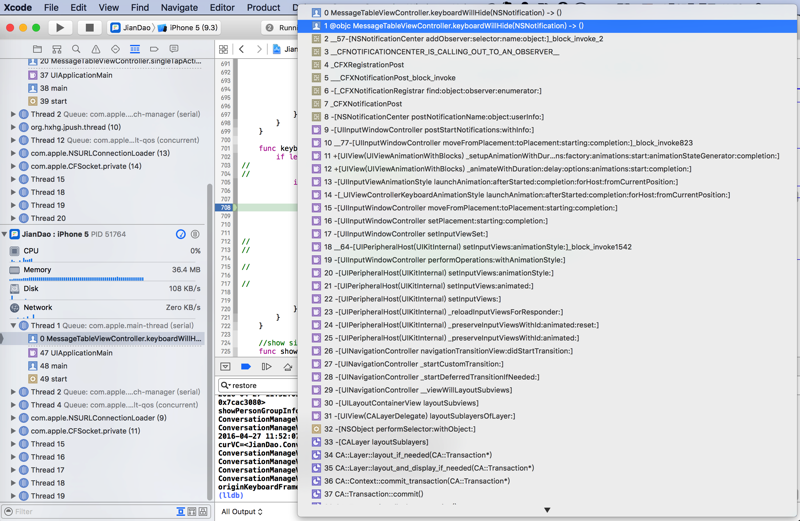The height and width of the screenshot is (521, 800).
Task: Select 47 UIApplicationMain stack frame
Action: pos(104,353)
